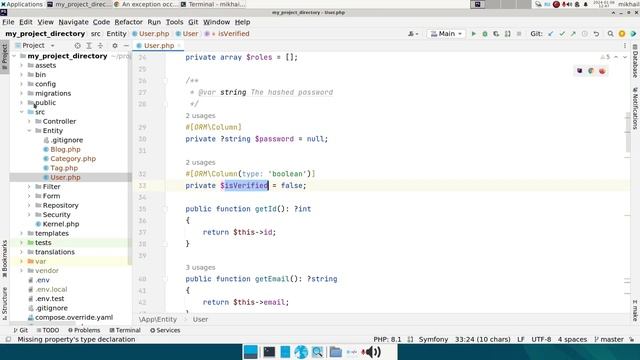Open the terminal icon in the taskbar
Viewport: 640px width, 360px height.
coord(269,352)
